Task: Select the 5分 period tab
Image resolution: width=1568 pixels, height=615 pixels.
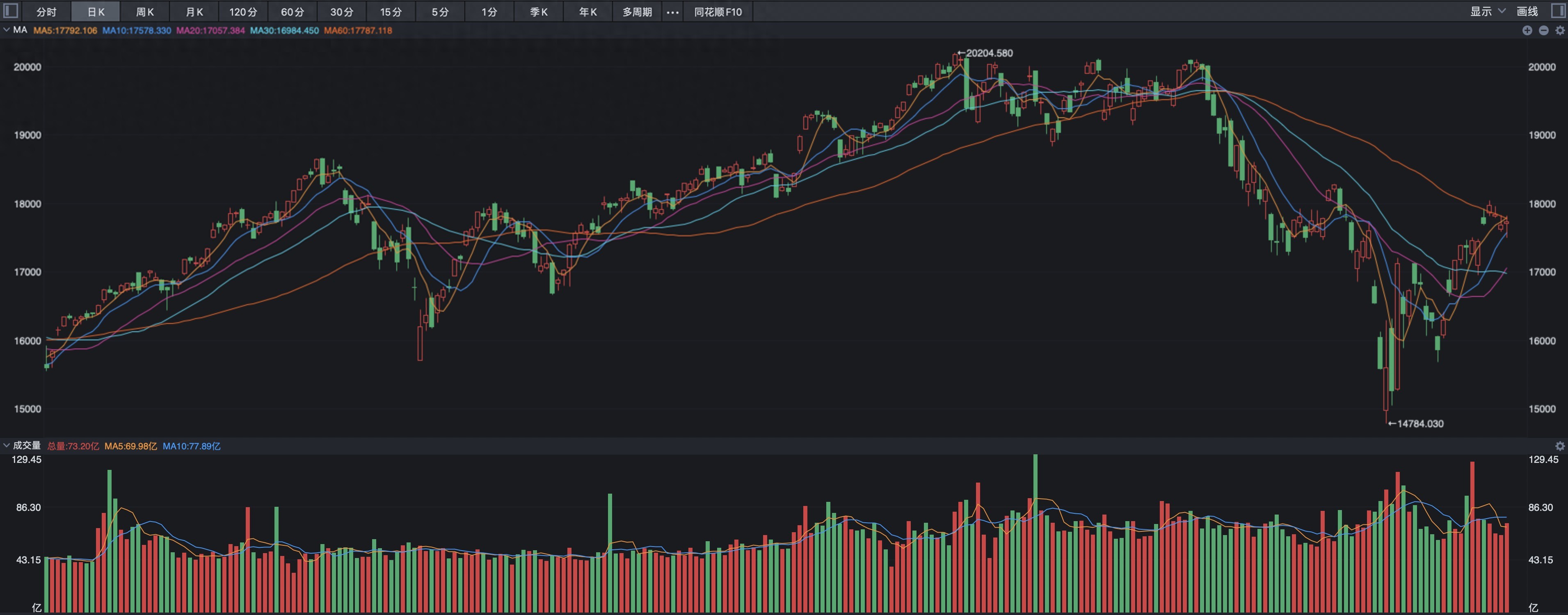Action: 440,12
